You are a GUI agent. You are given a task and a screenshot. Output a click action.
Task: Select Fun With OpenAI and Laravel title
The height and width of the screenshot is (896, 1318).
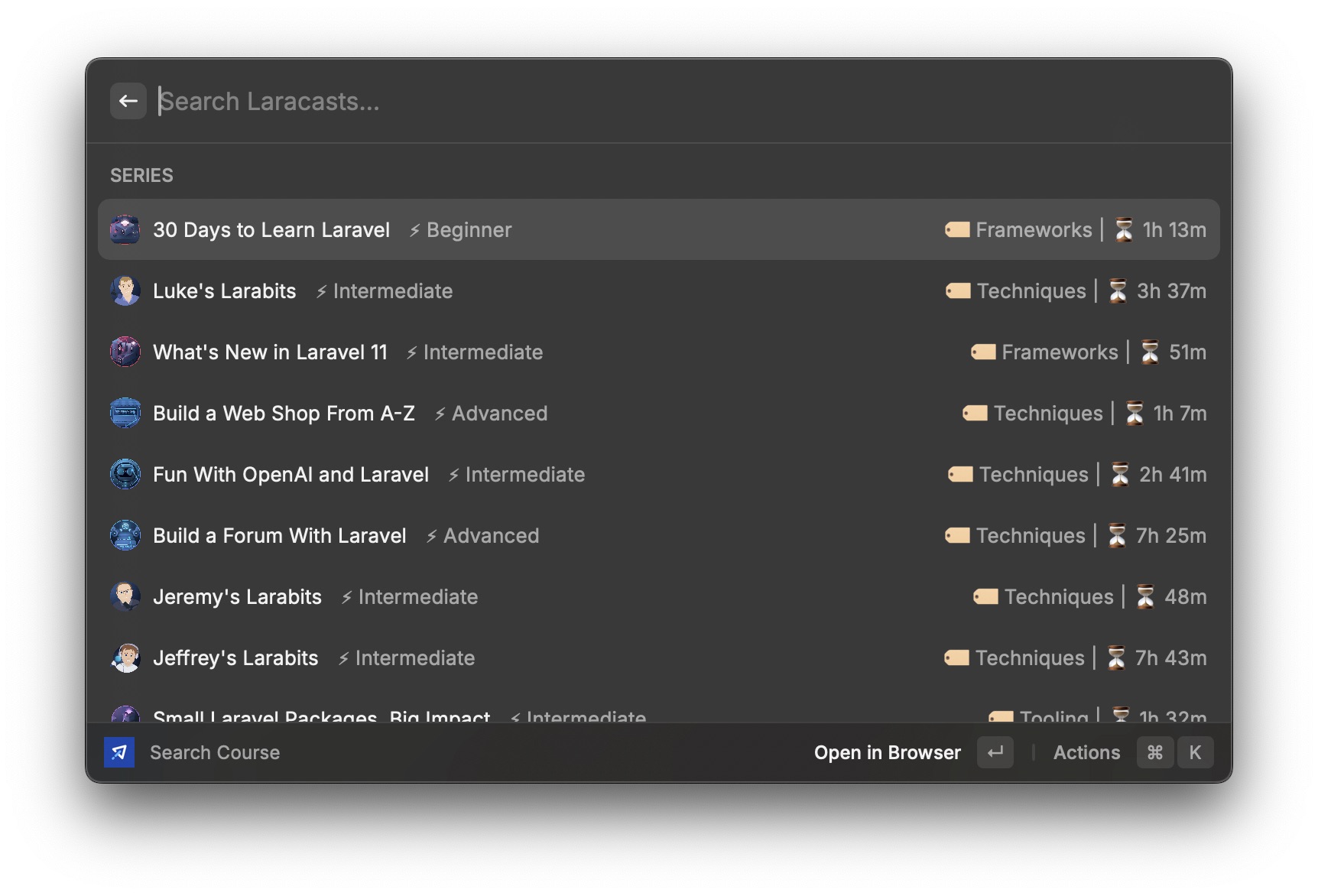291,474
